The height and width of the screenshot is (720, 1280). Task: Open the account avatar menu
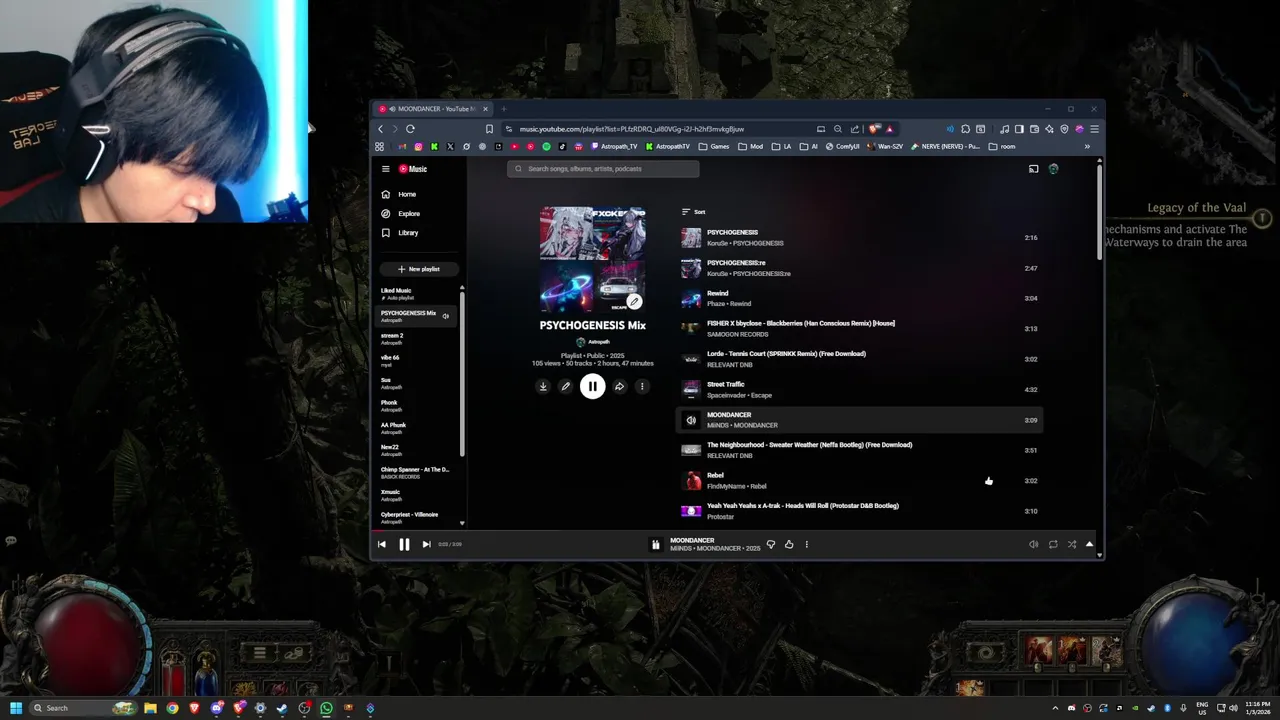point(1053,169)
